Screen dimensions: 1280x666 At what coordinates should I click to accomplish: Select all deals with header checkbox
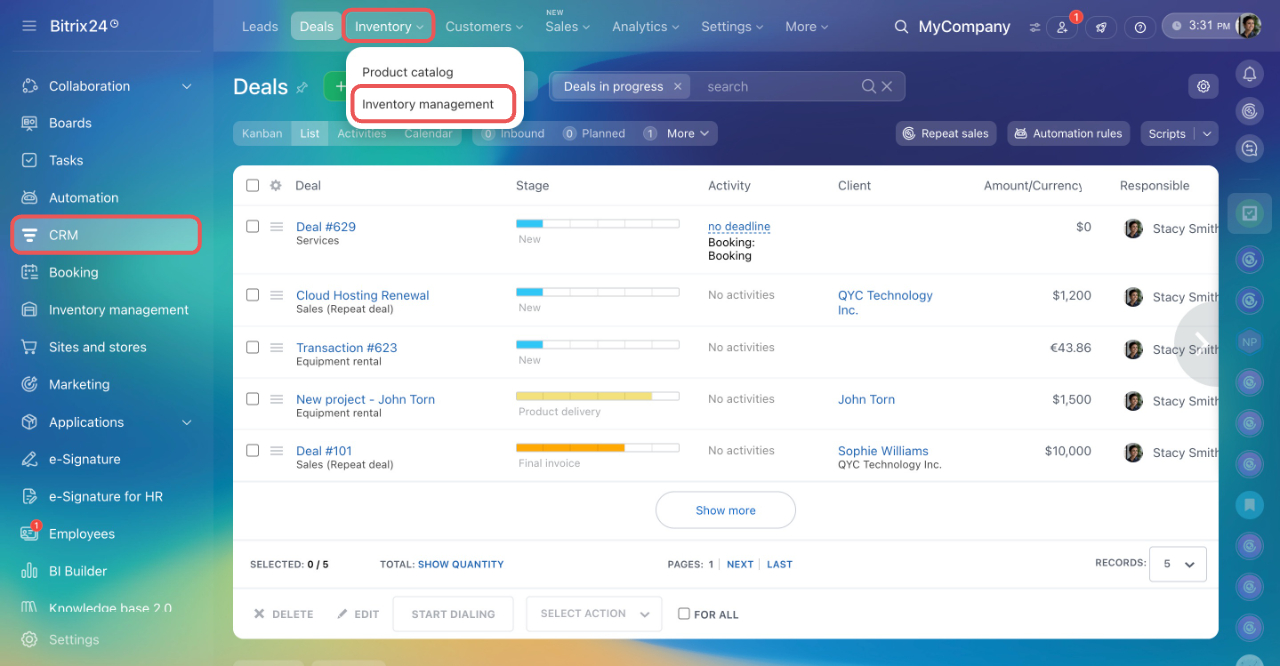click(x=252, y=186)
